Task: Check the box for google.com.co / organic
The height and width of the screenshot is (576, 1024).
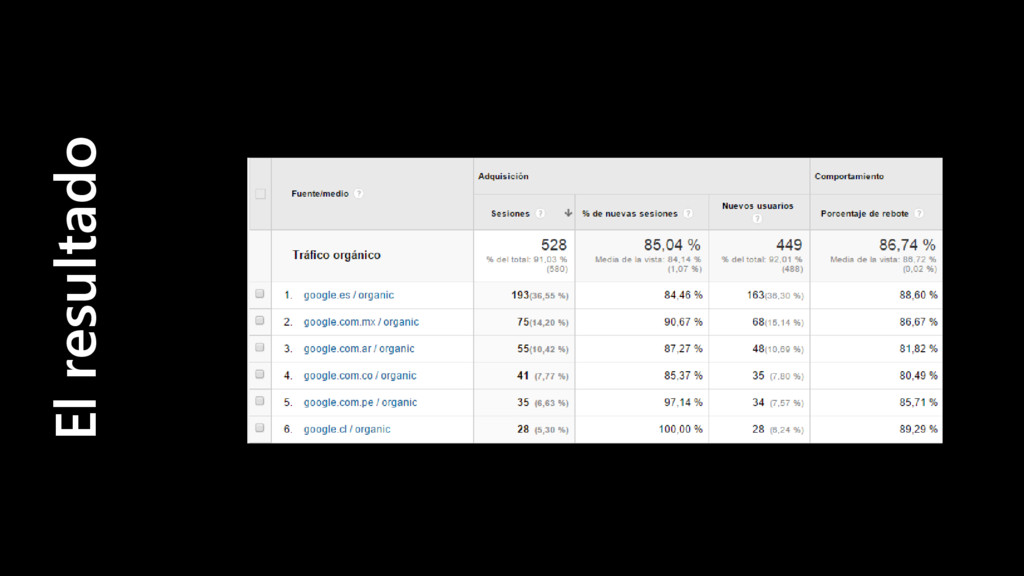Action: (x=260, y=374)
